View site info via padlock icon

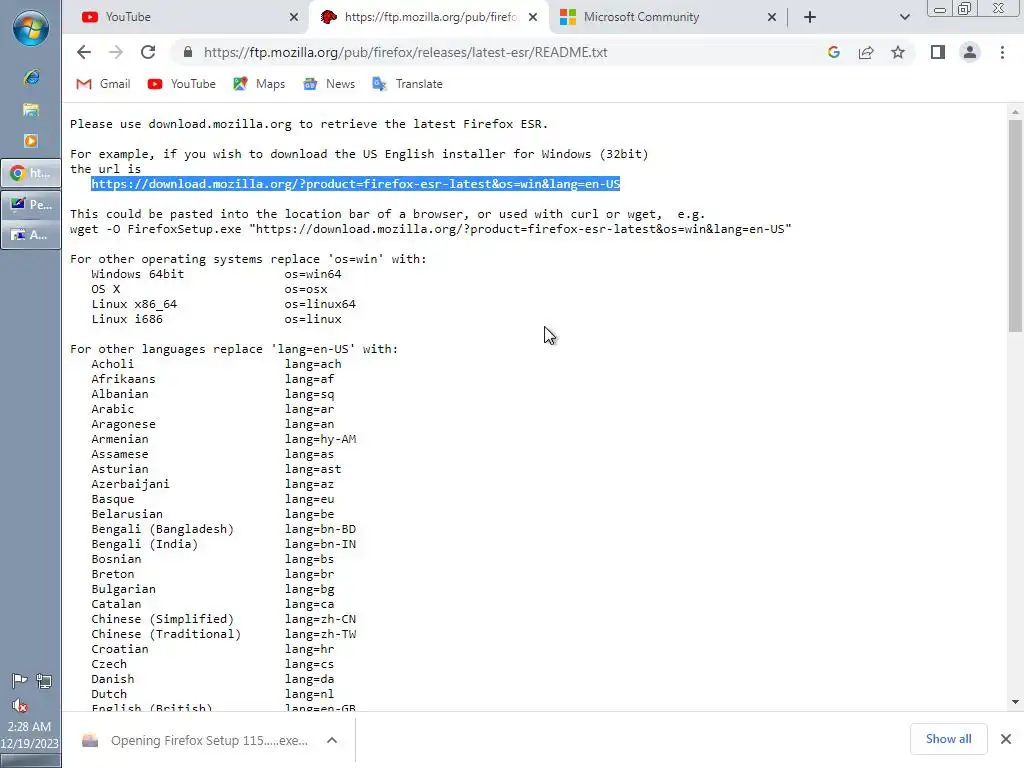point(188,52)
